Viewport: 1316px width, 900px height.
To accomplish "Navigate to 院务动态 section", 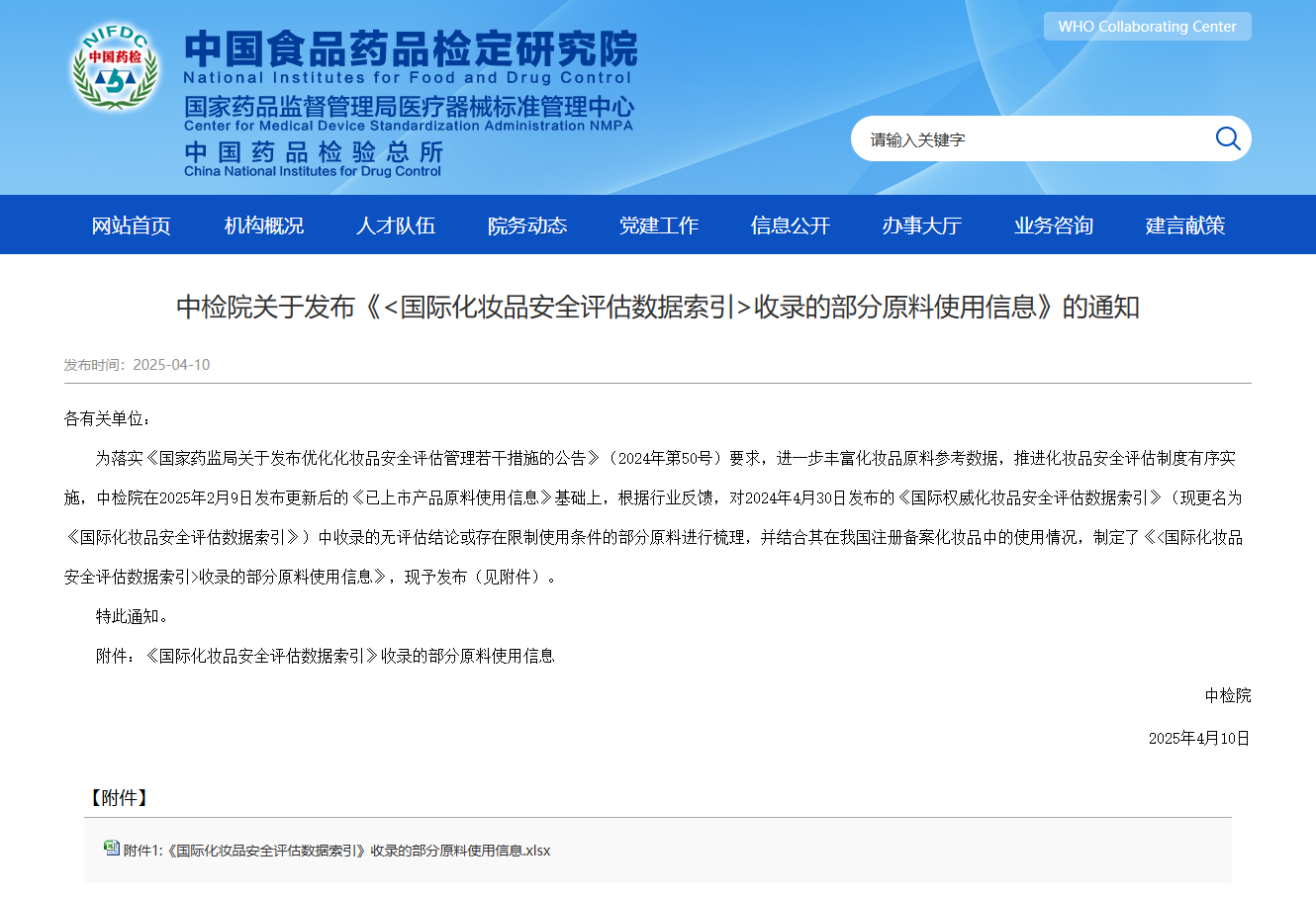I will (x=526, y=225).
